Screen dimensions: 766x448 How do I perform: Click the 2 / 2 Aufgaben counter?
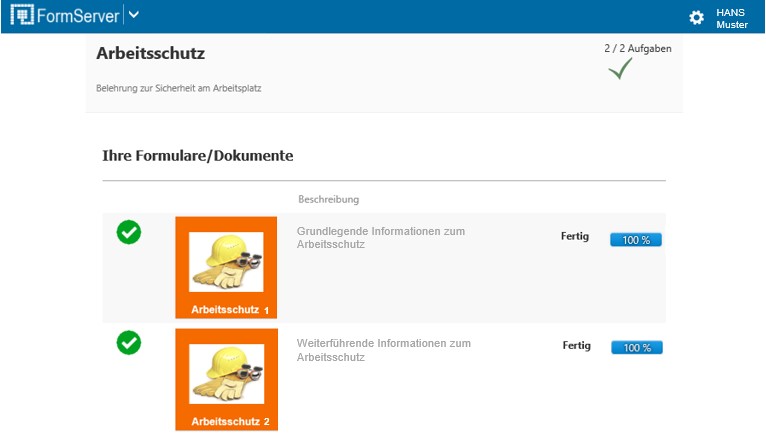tap(637, 48)
